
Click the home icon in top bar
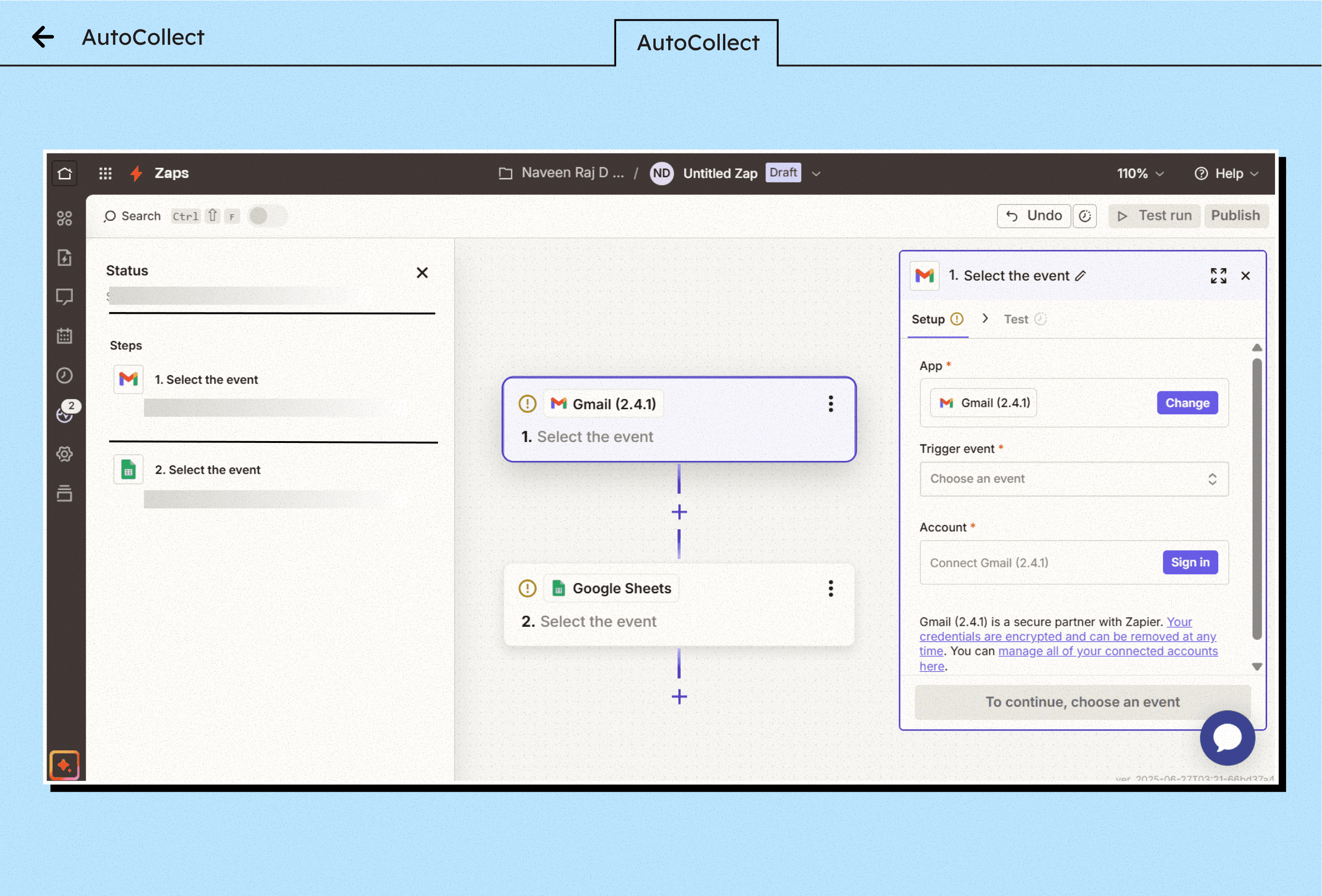coord(64,173)
